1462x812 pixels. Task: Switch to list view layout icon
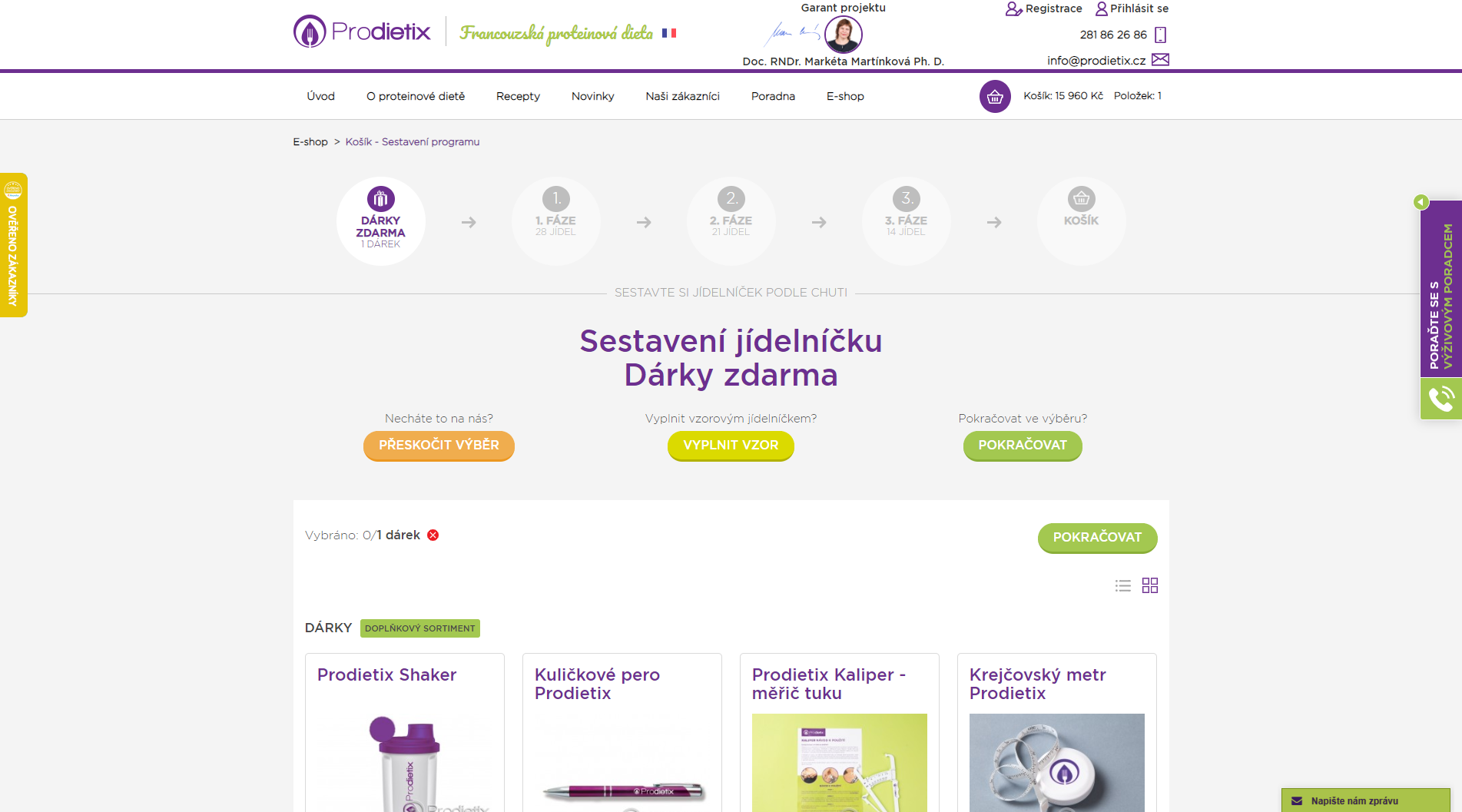pyautogui.click(x=1123, y=585)
